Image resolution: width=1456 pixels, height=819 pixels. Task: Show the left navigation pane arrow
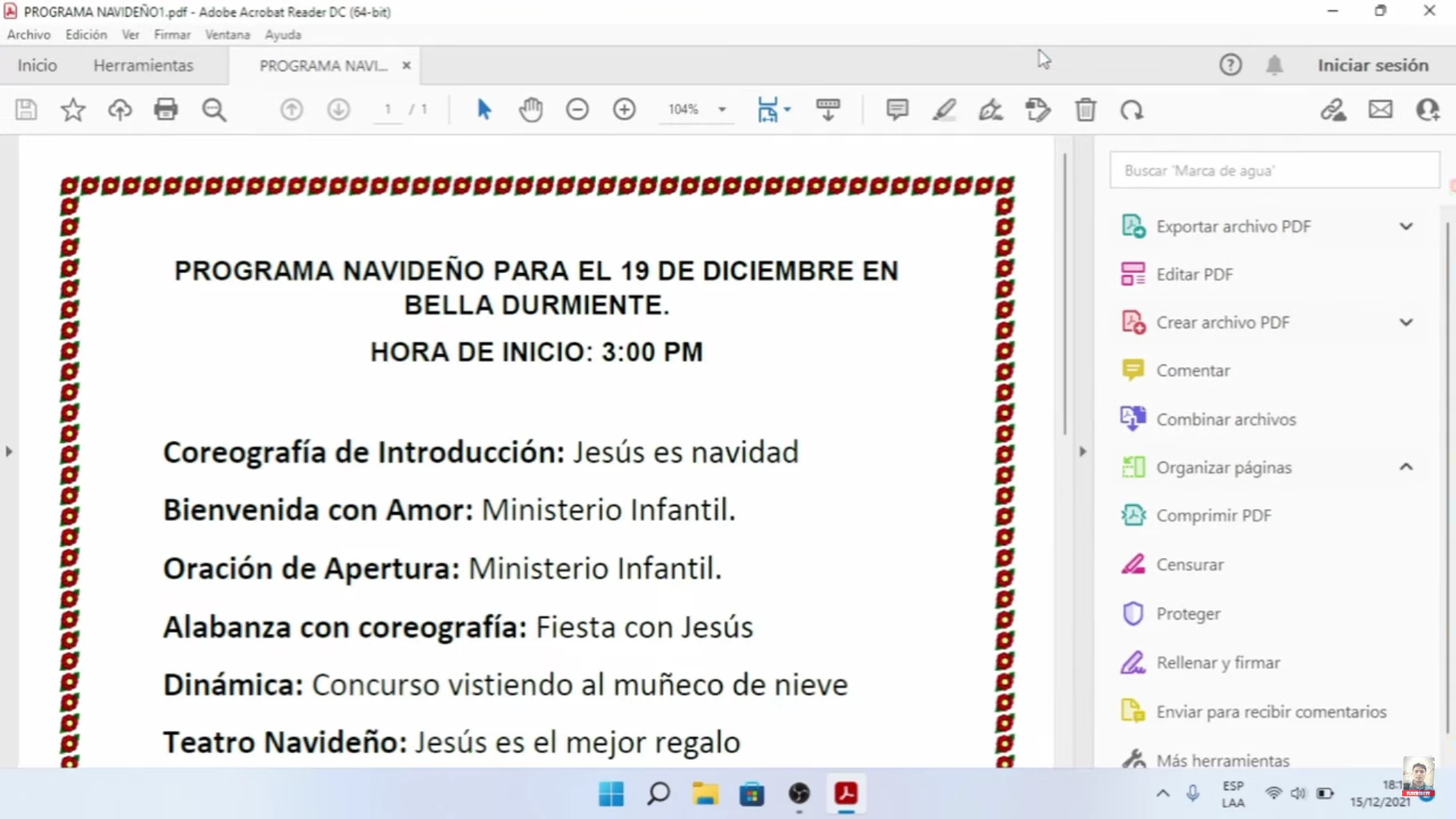point(9,452)
